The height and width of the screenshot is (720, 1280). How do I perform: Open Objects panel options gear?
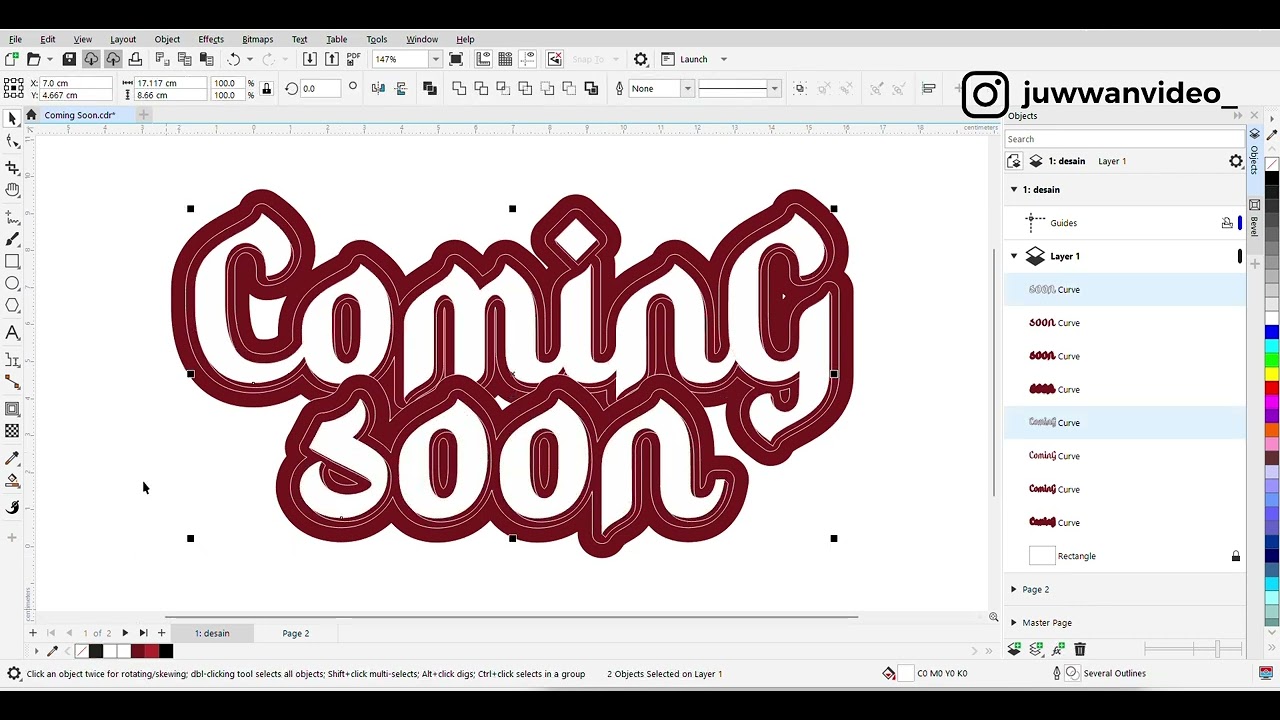tap(1236, 161)
